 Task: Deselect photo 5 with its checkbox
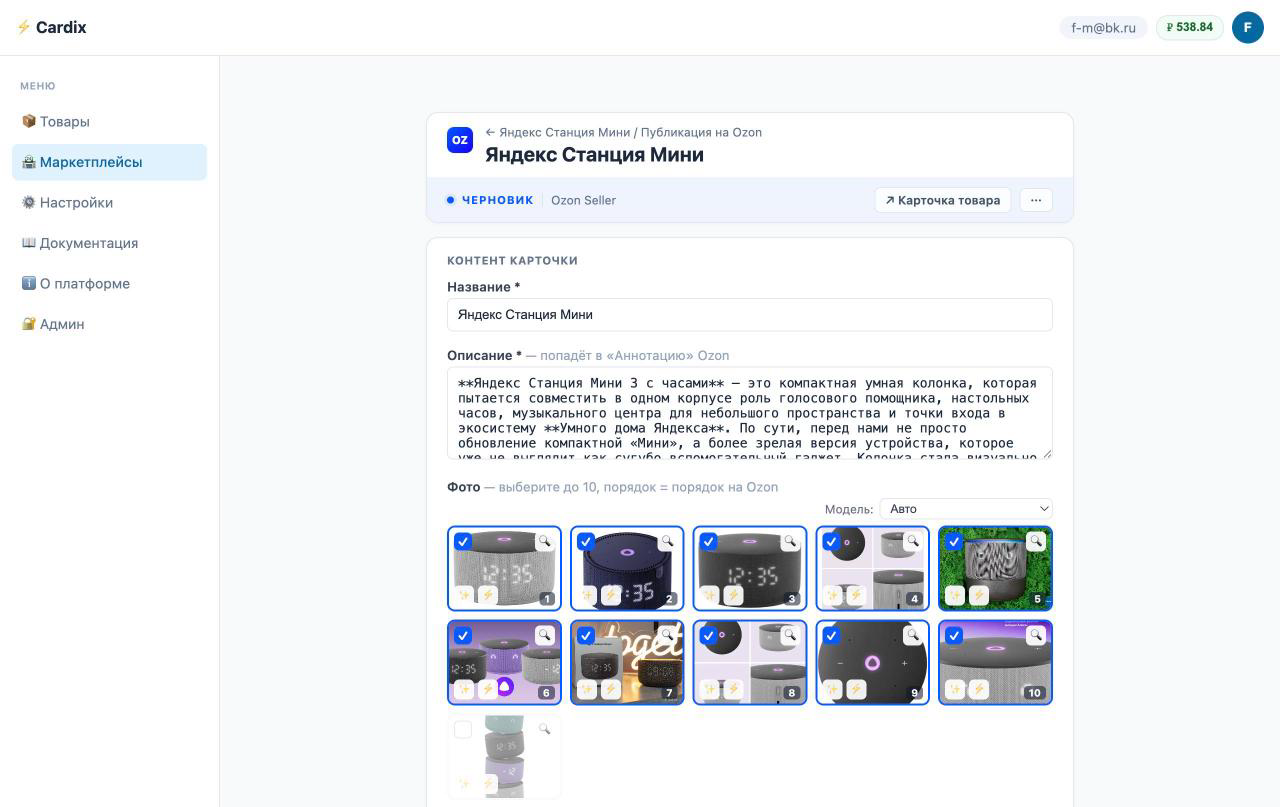tap(955, 542)
